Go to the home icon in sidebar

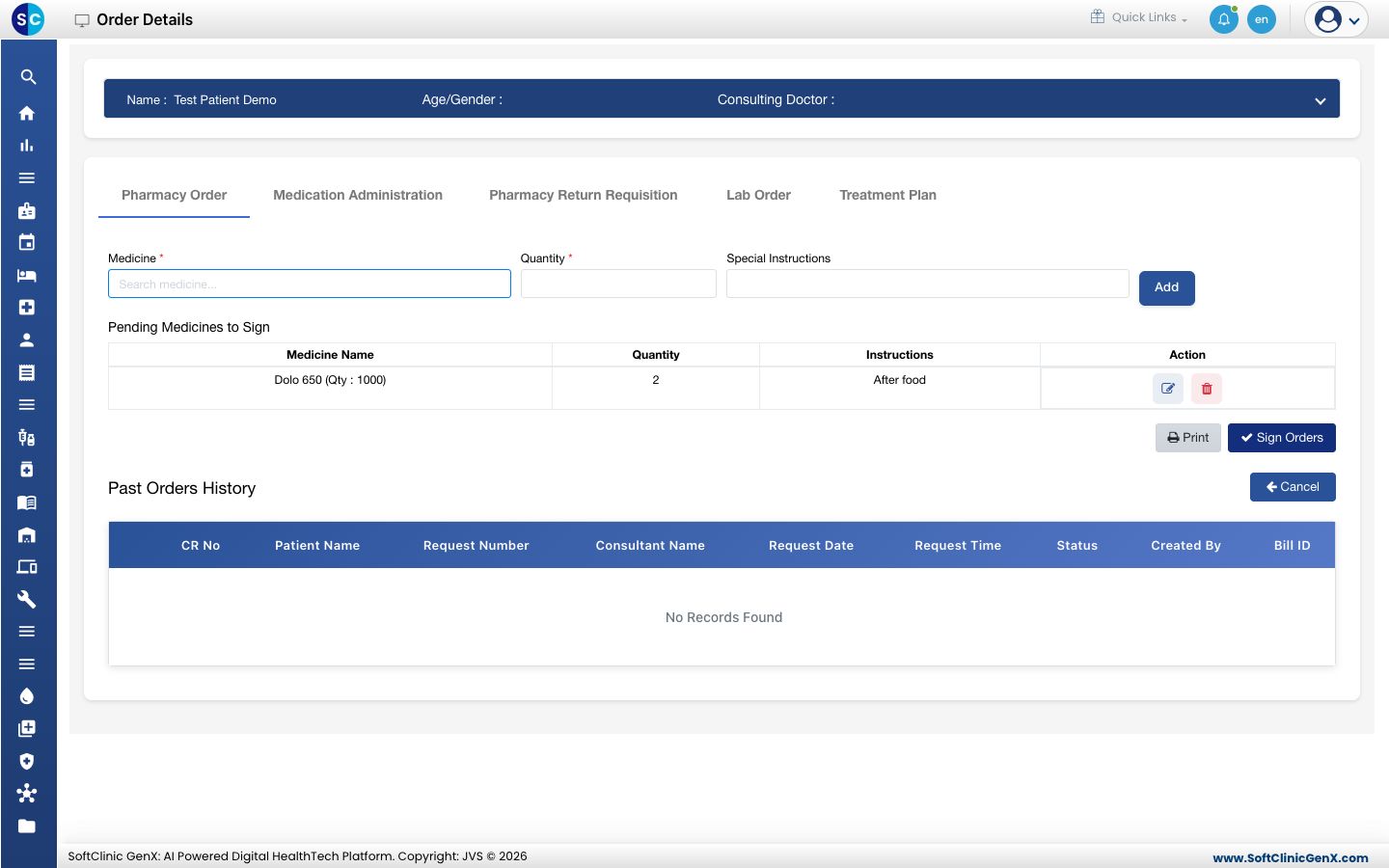click(x=27, y=113)
